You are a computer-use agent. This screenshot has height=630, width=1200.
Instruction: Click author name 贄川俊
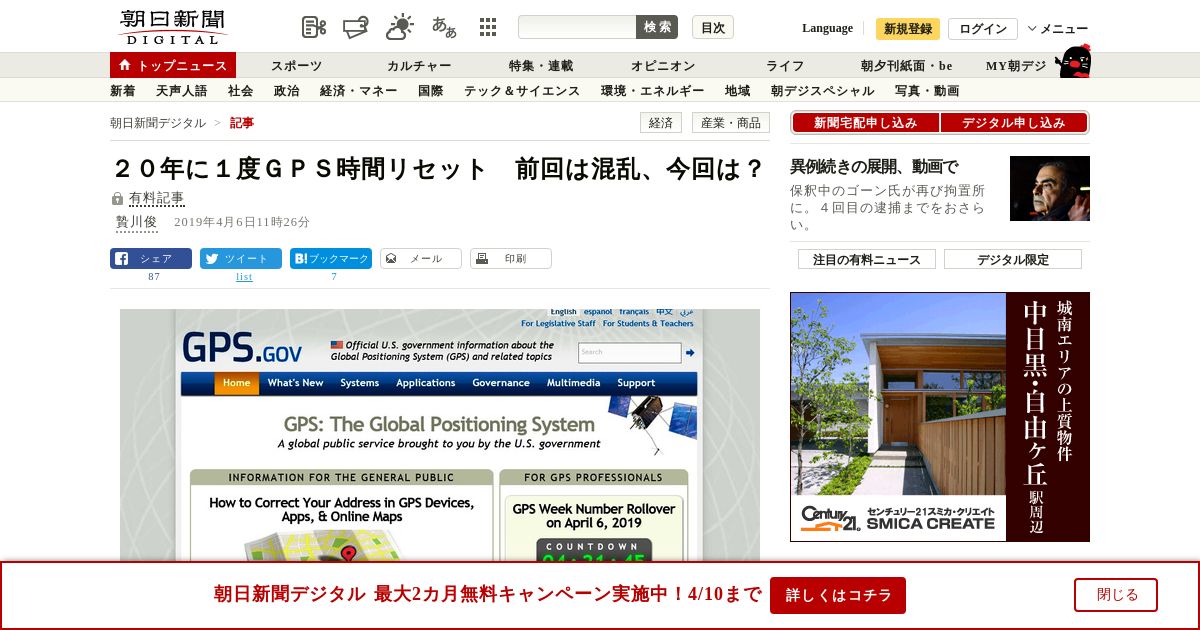137,222
